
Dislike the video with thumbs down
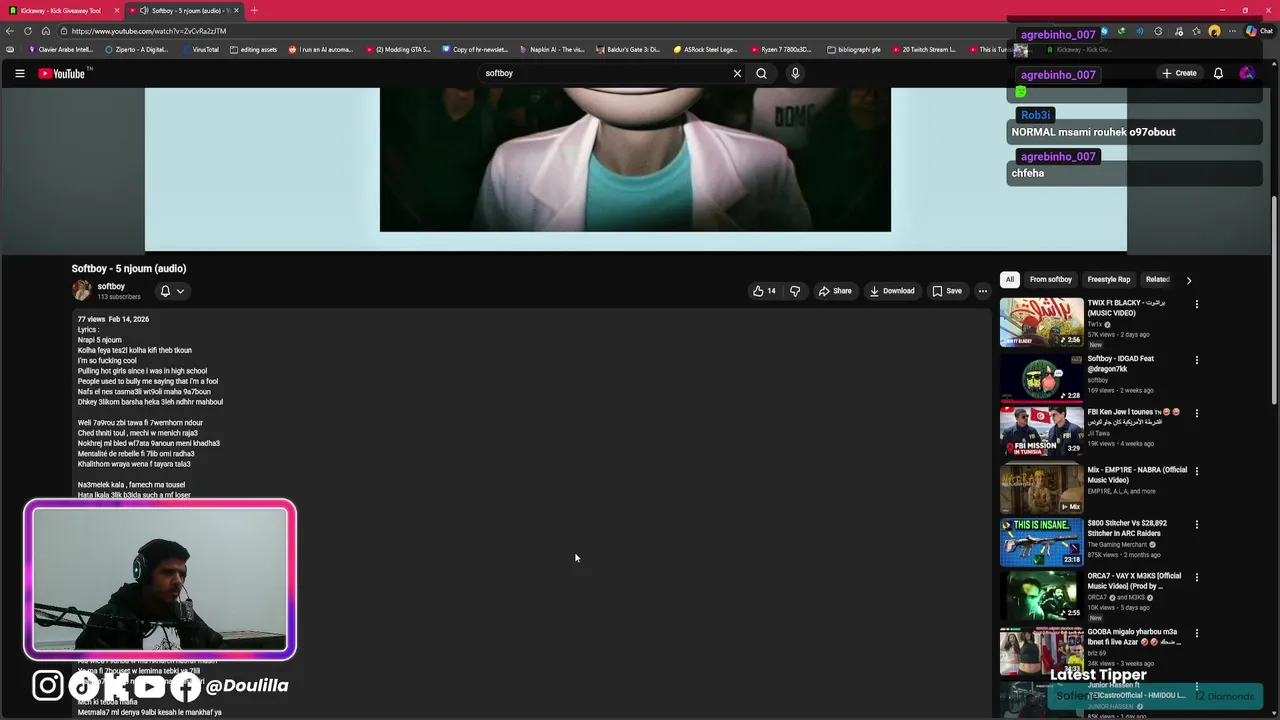[x=795, y=291]
